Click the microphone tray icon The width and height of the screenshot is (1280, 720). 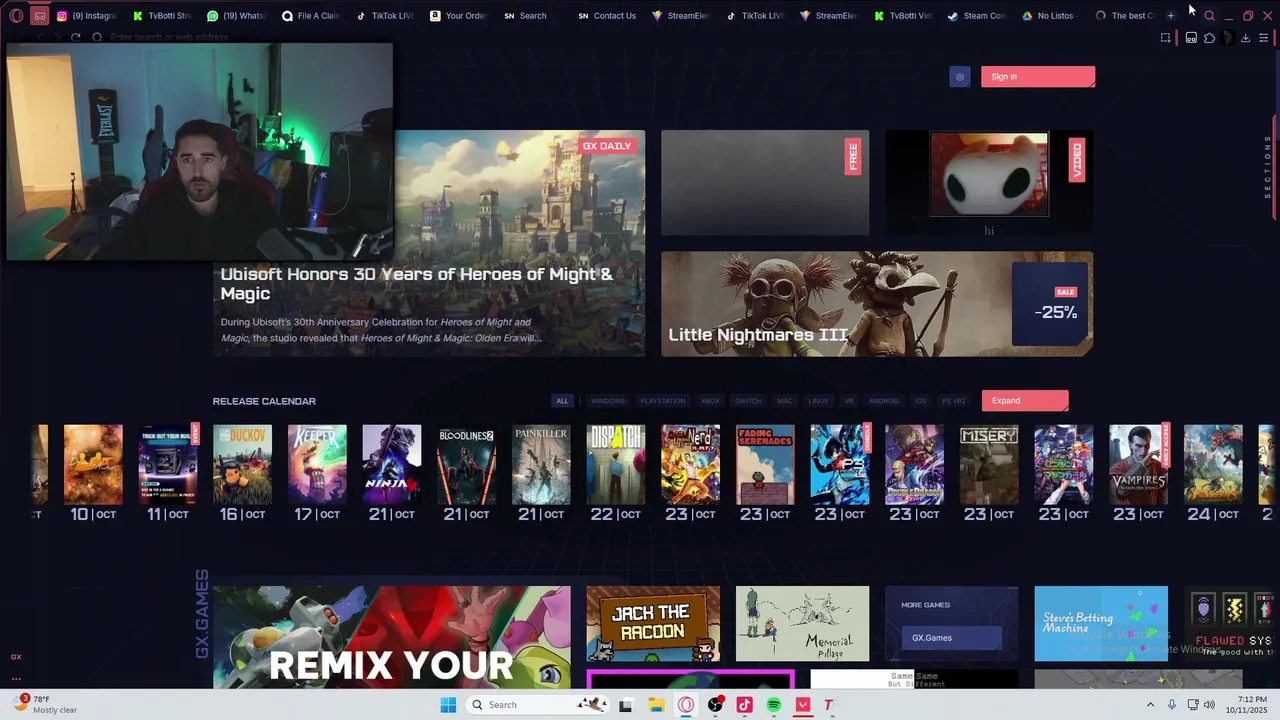coord(1172,705)
